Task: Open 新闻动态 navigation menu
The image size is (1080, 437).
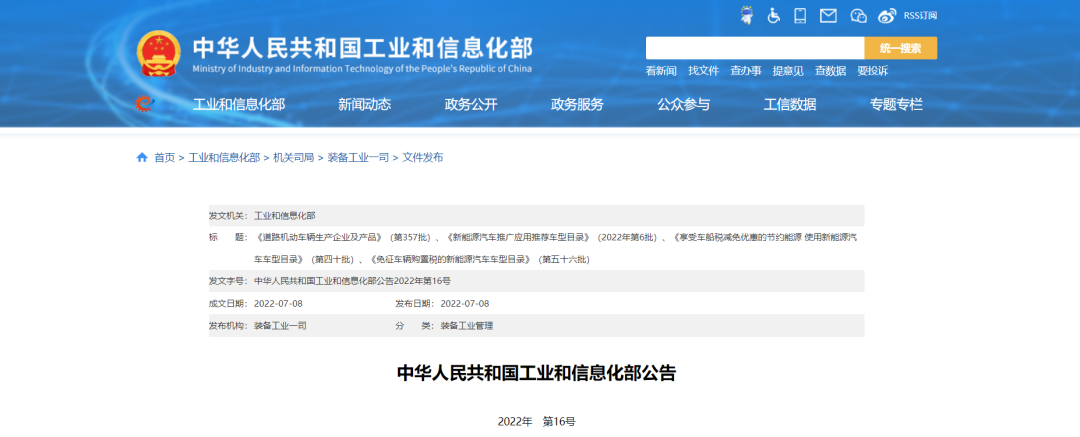Action: click(364, 105)
